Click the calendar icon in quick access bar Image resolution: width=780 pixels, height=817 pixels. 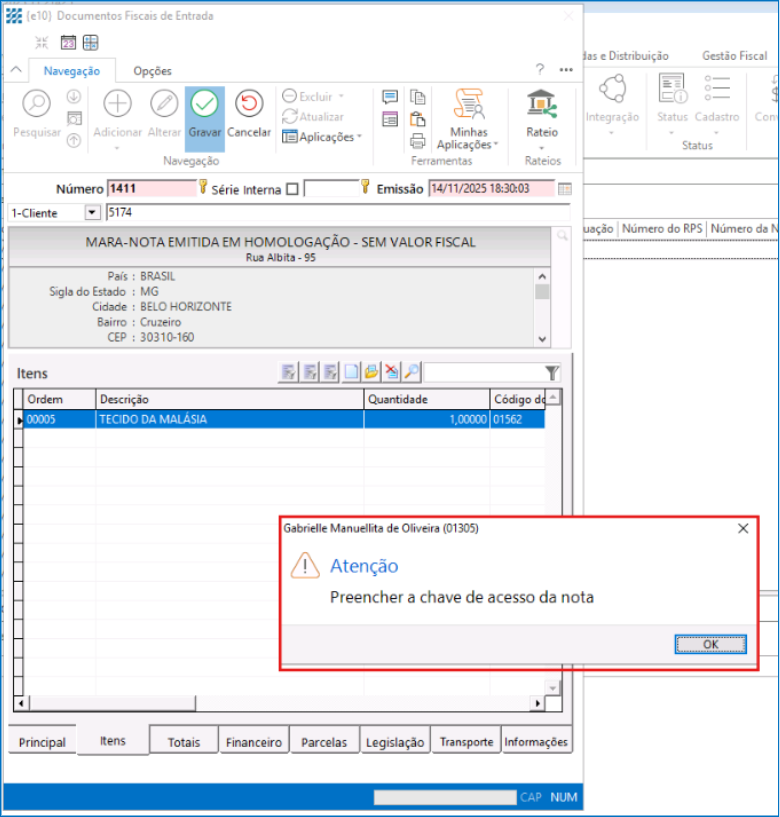click(68, 42)
